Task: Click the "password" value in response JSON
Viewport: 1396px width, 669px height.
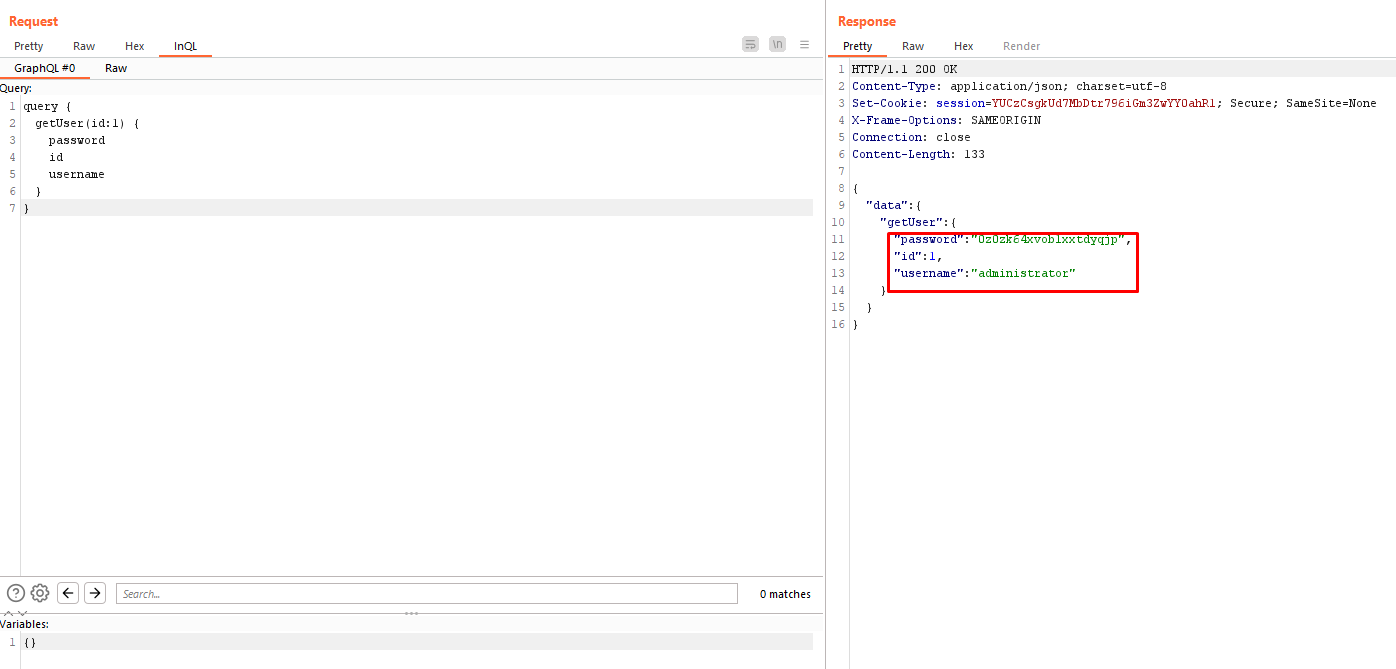Action: [x=1049, y=239]
